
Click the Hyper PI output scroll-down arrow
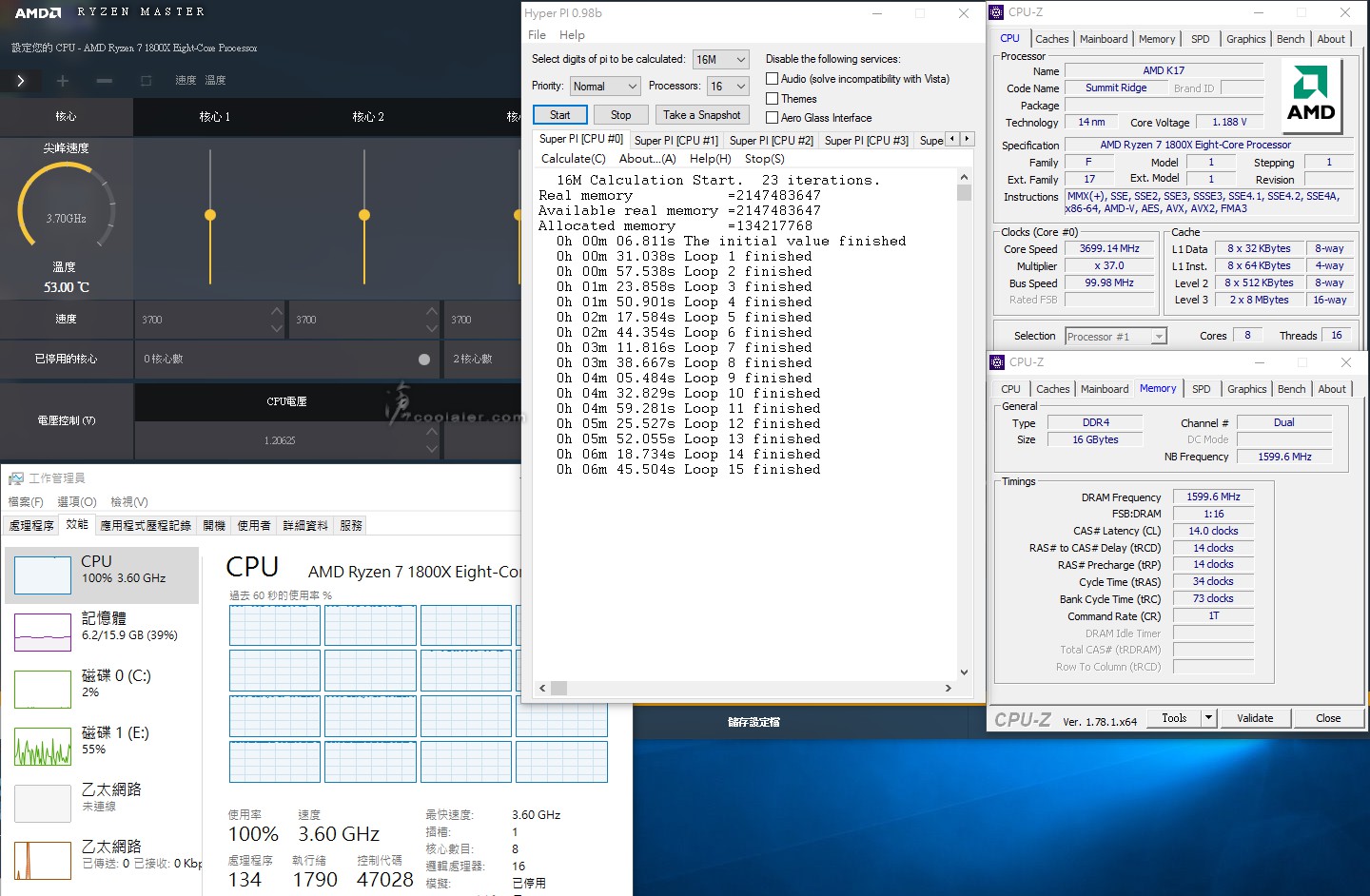pyautogui.click(x=964, y=672)
